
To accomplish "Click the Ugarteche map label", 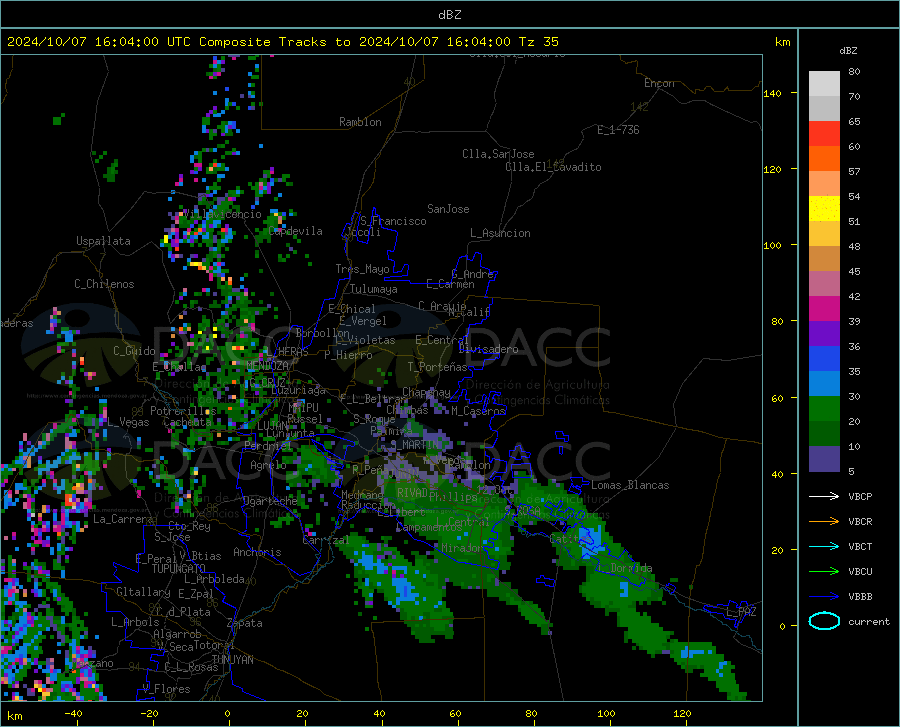I will point(270,501).
